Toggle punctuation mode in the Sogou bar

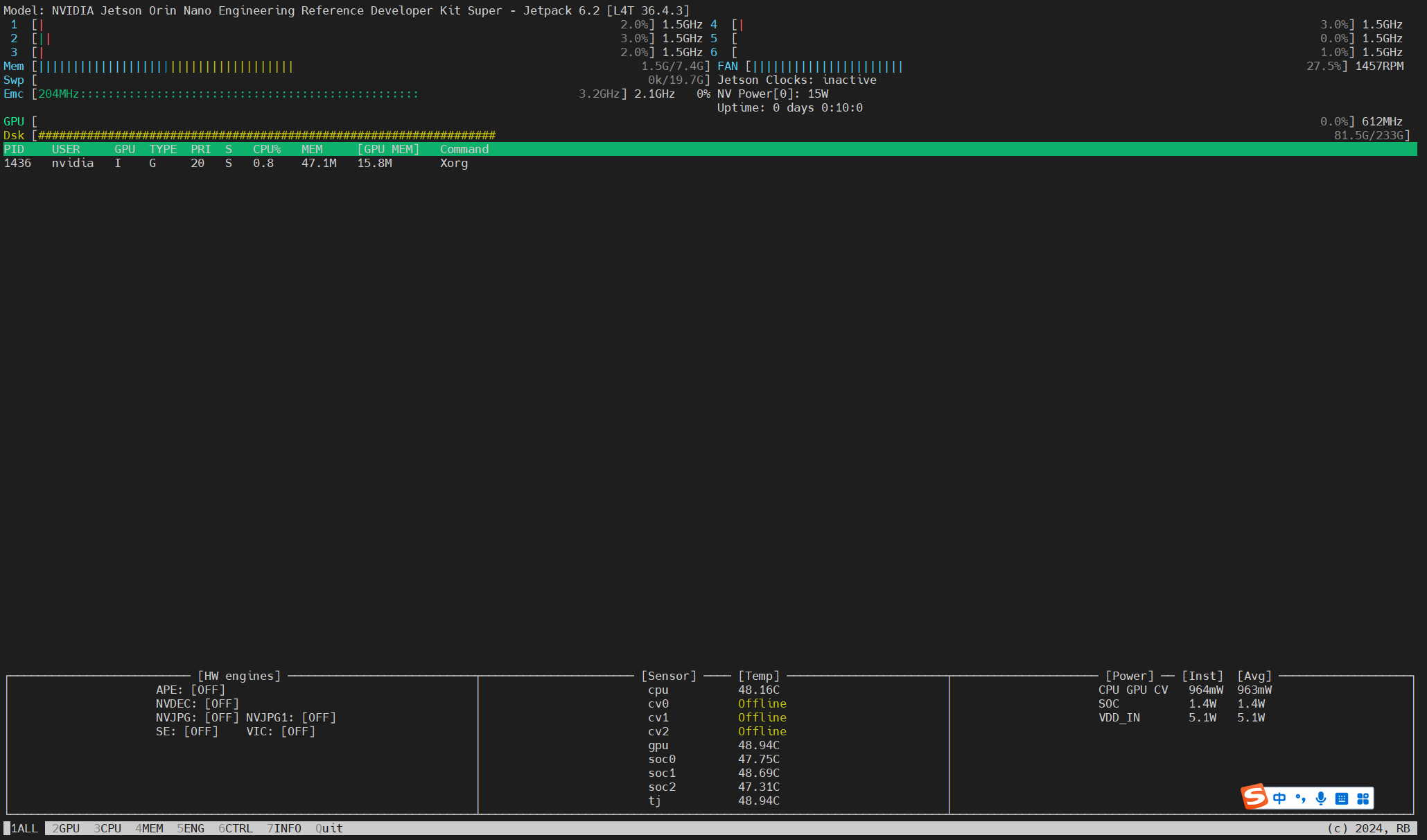pos(1300,798)
